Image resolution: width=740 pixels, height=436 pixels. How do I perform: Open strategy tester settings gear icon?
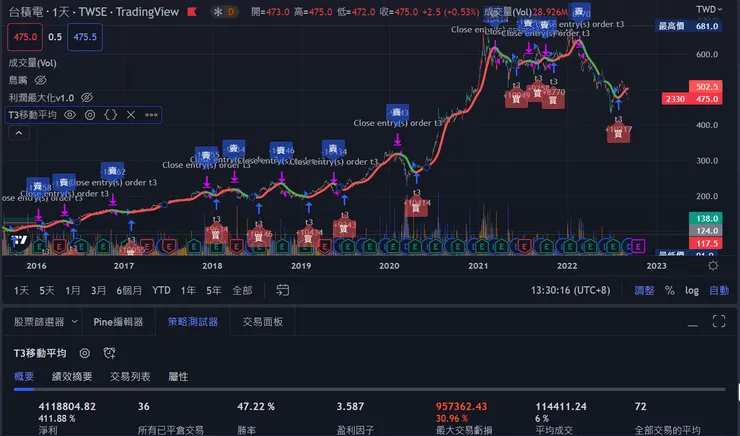click(x=84, y=353)
